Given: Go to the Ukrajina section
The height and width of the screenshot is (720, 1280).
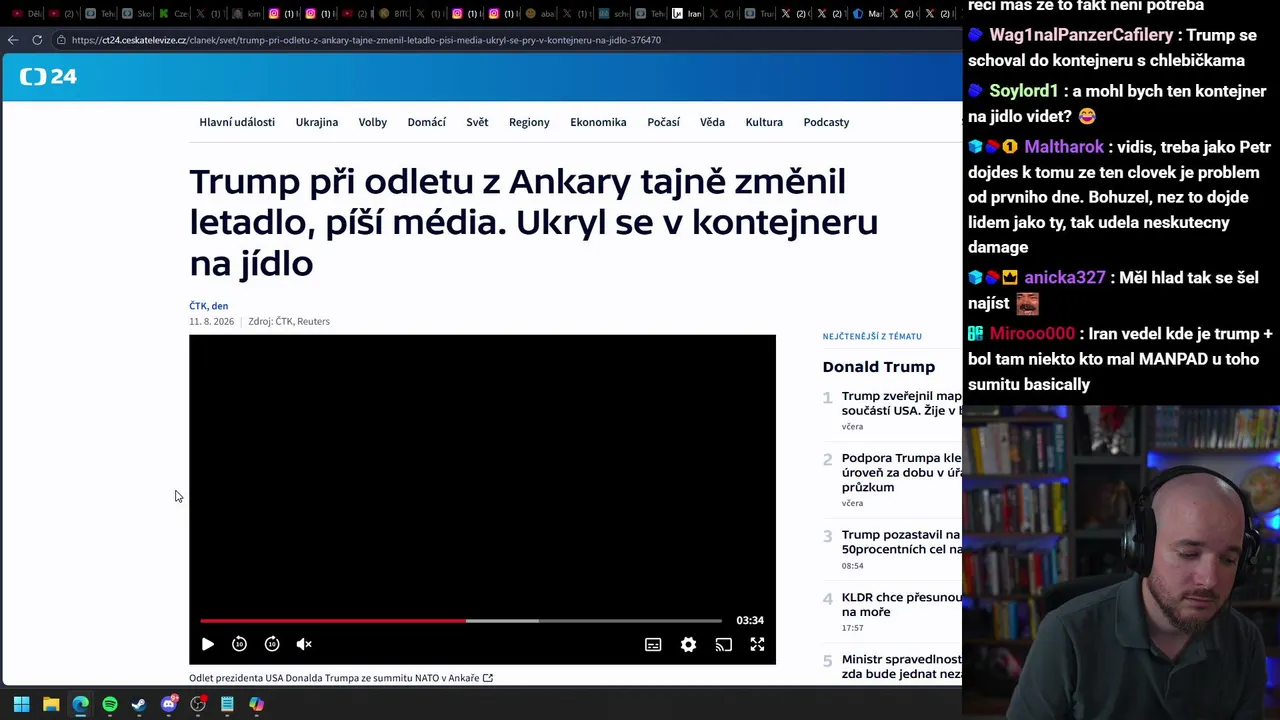Looking at the screenshot, I should pos(317,122).
